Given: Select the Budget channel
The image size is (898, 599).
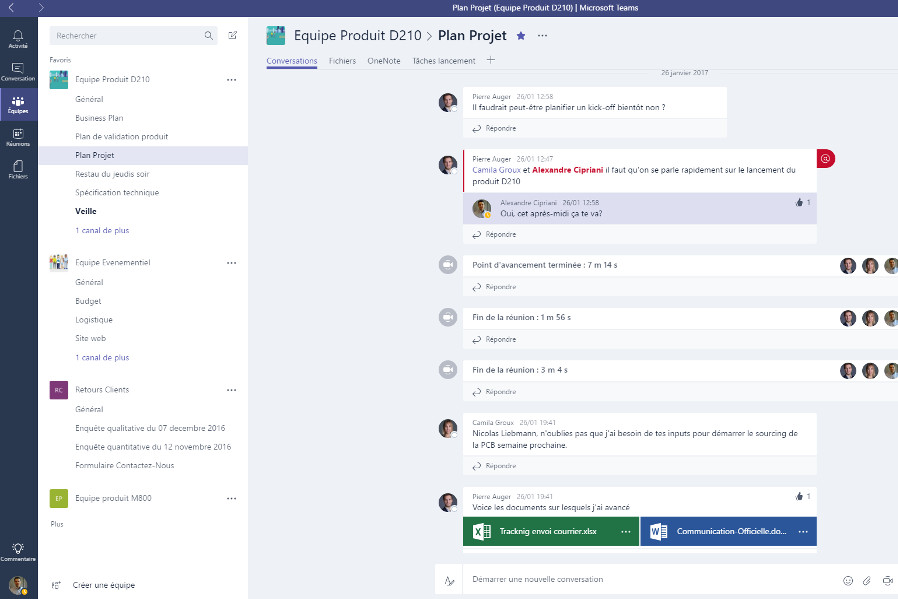Looking at the screenshot, I should 88,301.
